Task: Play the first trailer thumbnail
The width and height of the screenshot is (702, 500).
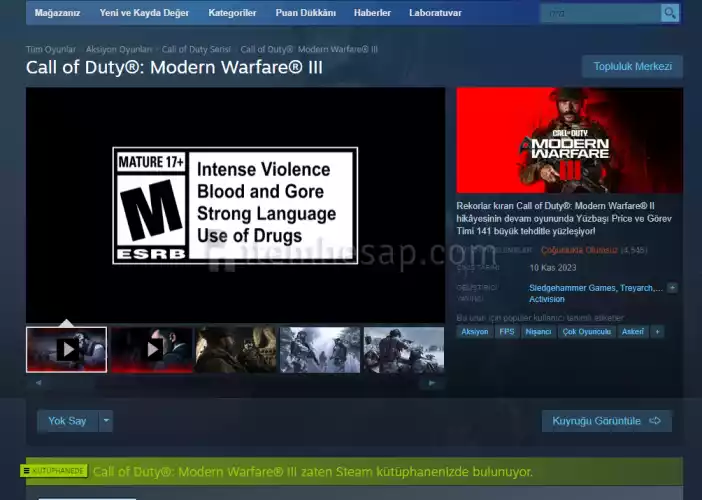Action: [x=66, y=350]
